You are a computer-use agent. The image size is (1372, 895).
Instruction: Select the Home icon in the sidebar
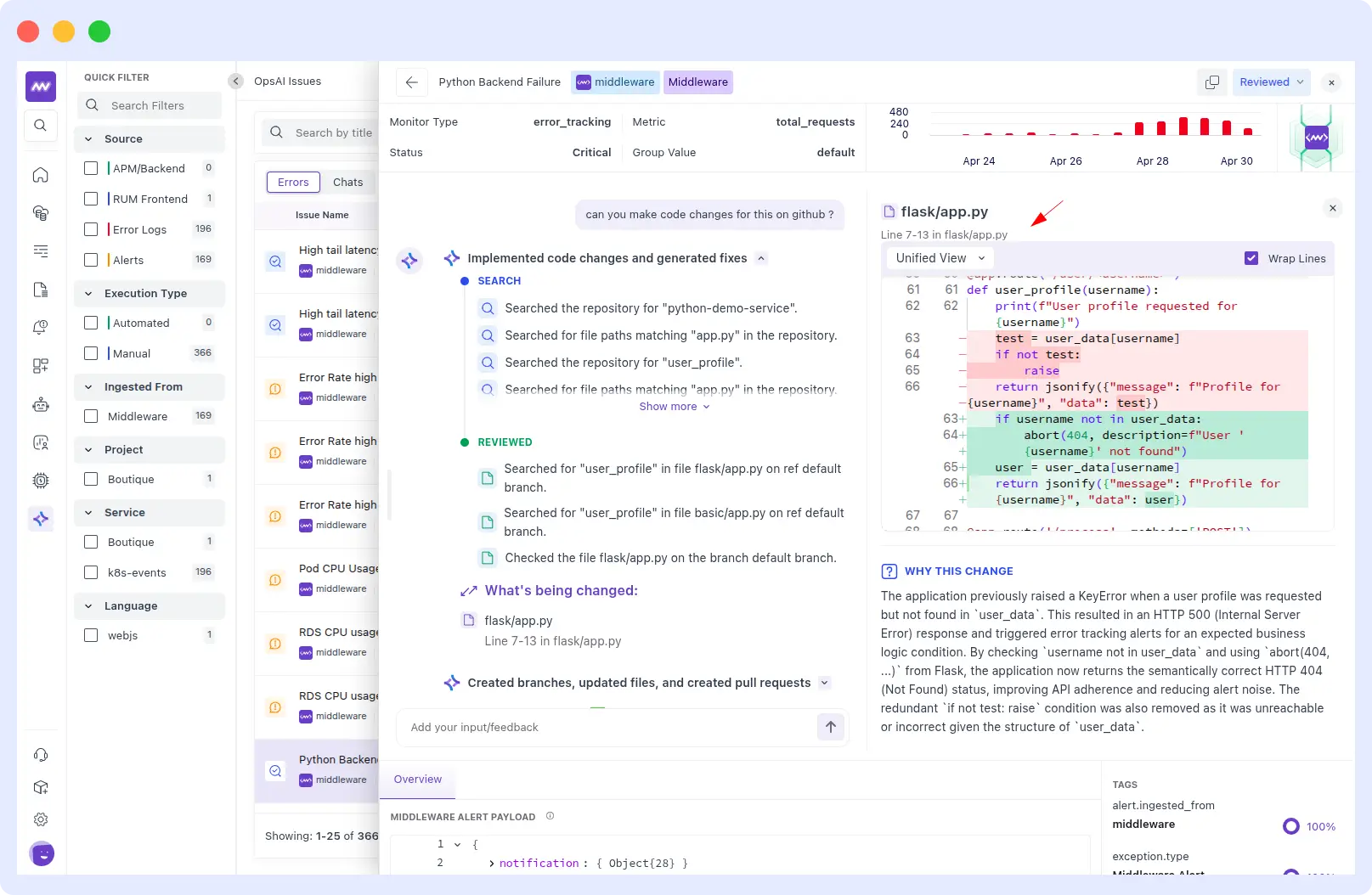(40, 174)
